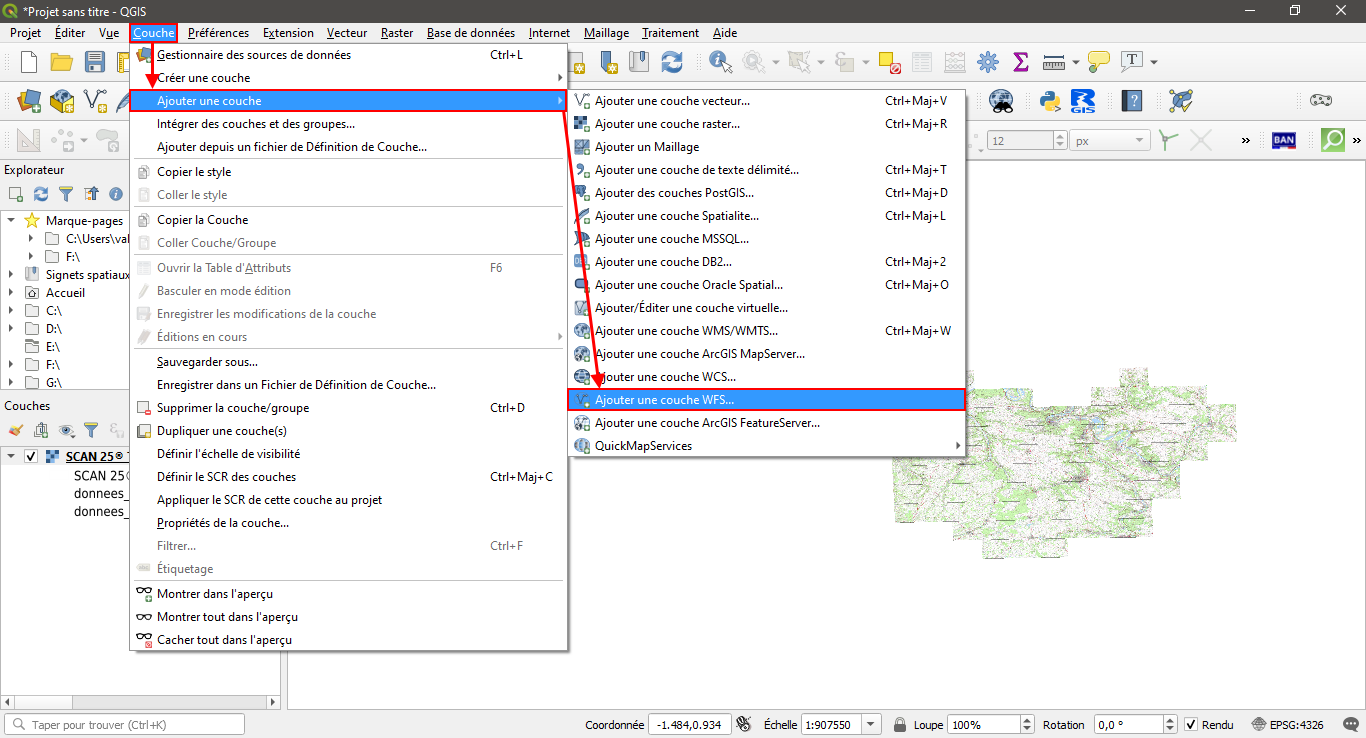Click the Sigma statistical summary icon

[1021, 62]
